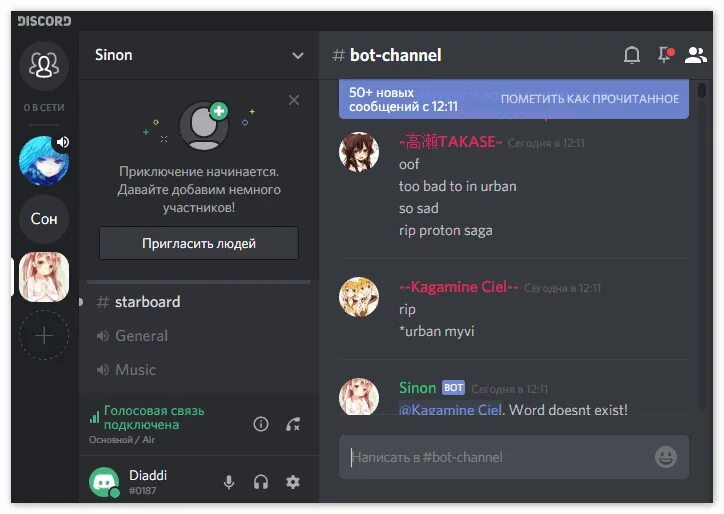Screen dimensions: 724x514
Task: Expand the Sinon server dropdown menu
Action: (298, 56)
